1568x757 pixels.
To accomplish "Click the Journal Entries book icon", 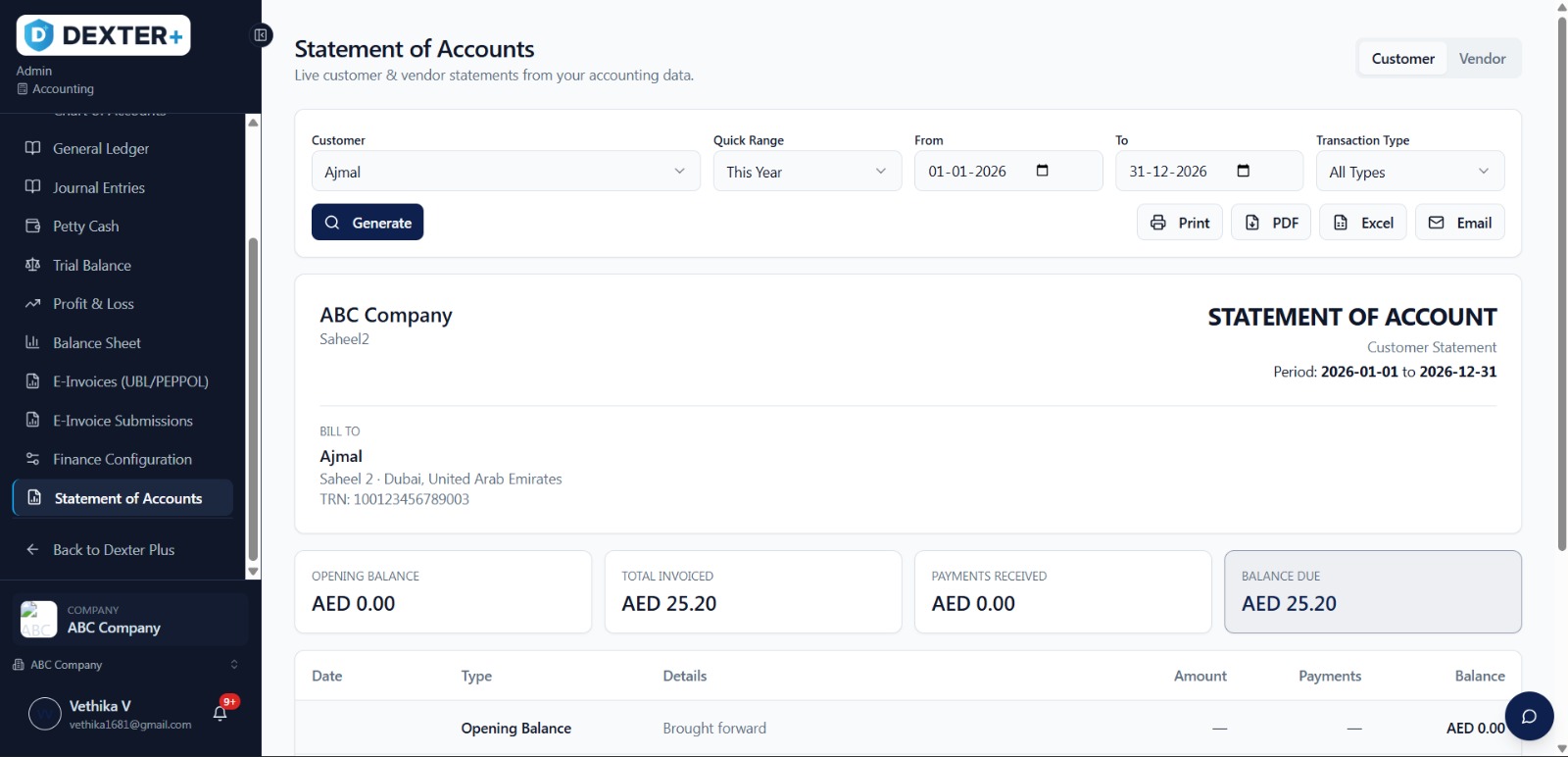I will 32,187.
